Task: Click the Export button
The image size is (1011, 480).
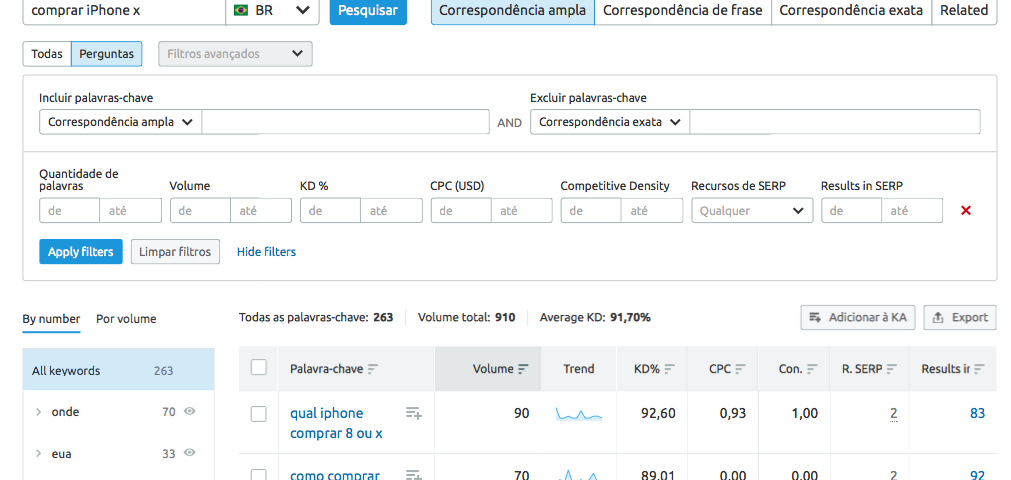Action: coord(960,317)
